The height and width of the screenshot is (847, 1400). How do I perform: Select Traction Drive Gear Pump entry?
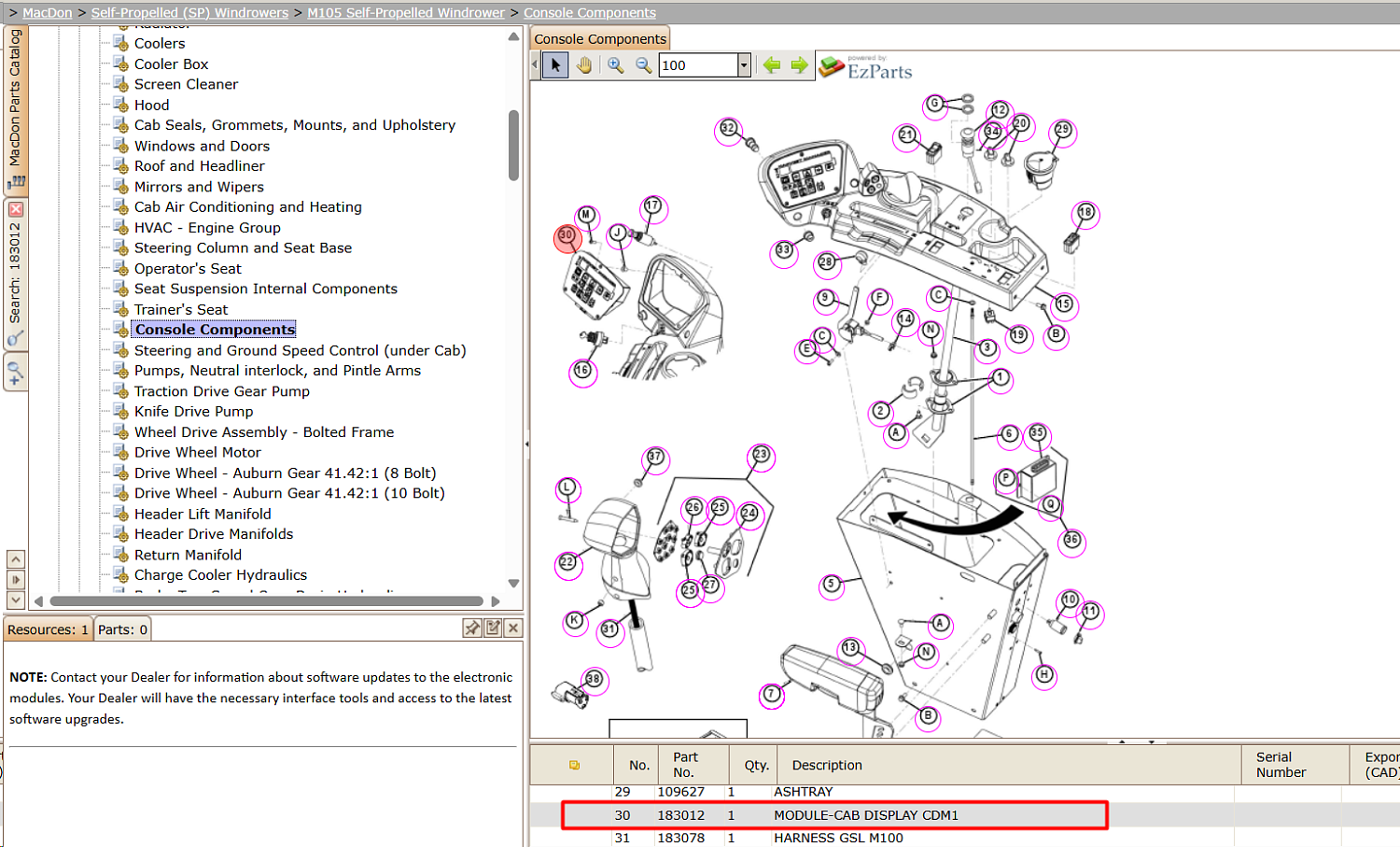(x=222, y=391)
